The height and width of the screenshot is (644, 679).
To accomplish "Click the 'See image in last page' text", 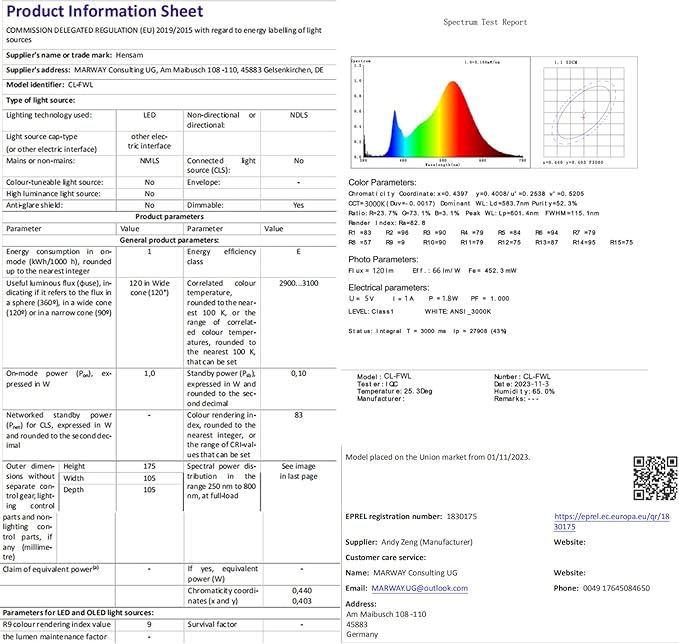I will click(299, 471).
